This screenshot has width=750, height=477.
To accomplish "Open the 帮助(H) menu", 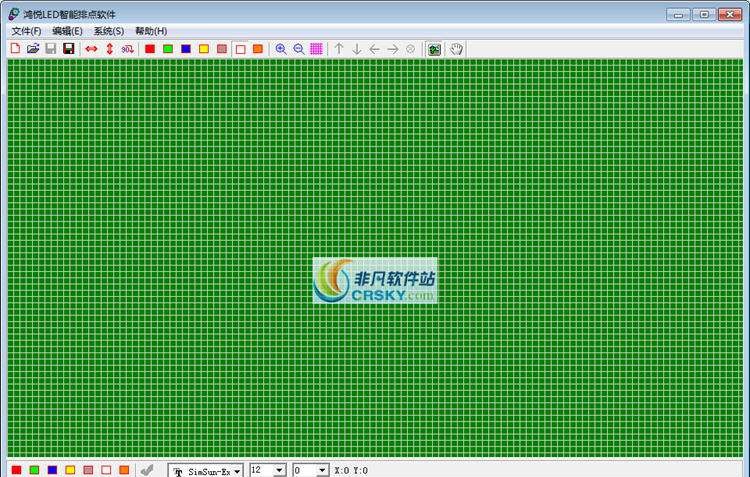I will [x=151, y=31].
